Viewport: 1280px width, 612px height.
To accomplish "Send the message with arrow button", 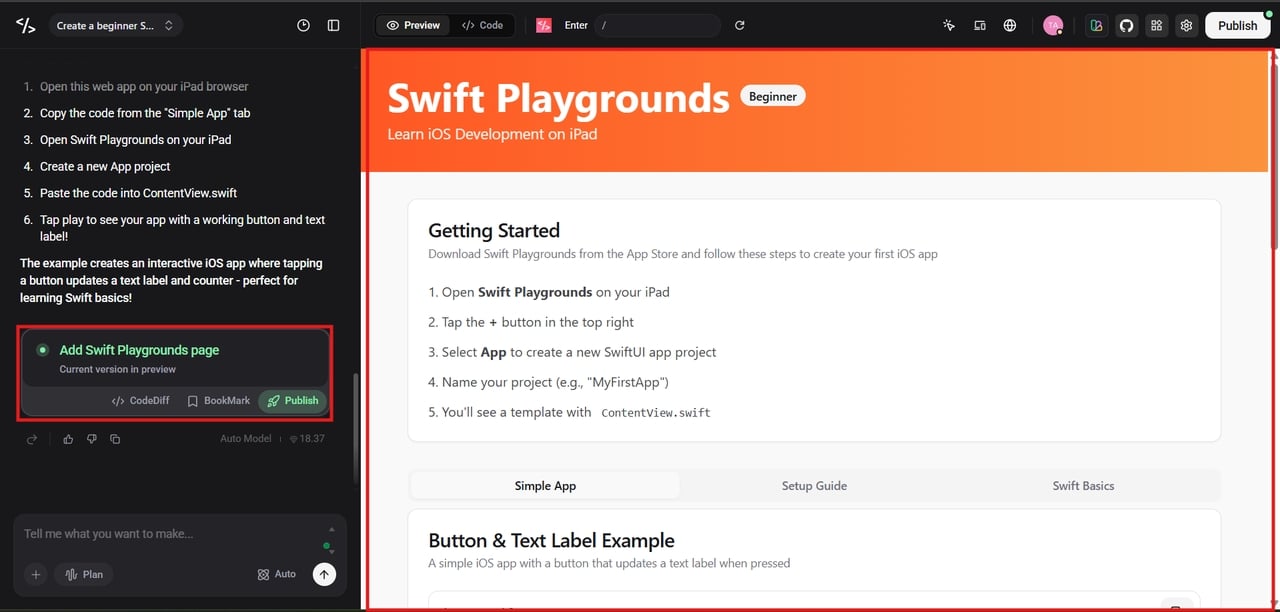I will pyautogui.click(x=324, y=574).
